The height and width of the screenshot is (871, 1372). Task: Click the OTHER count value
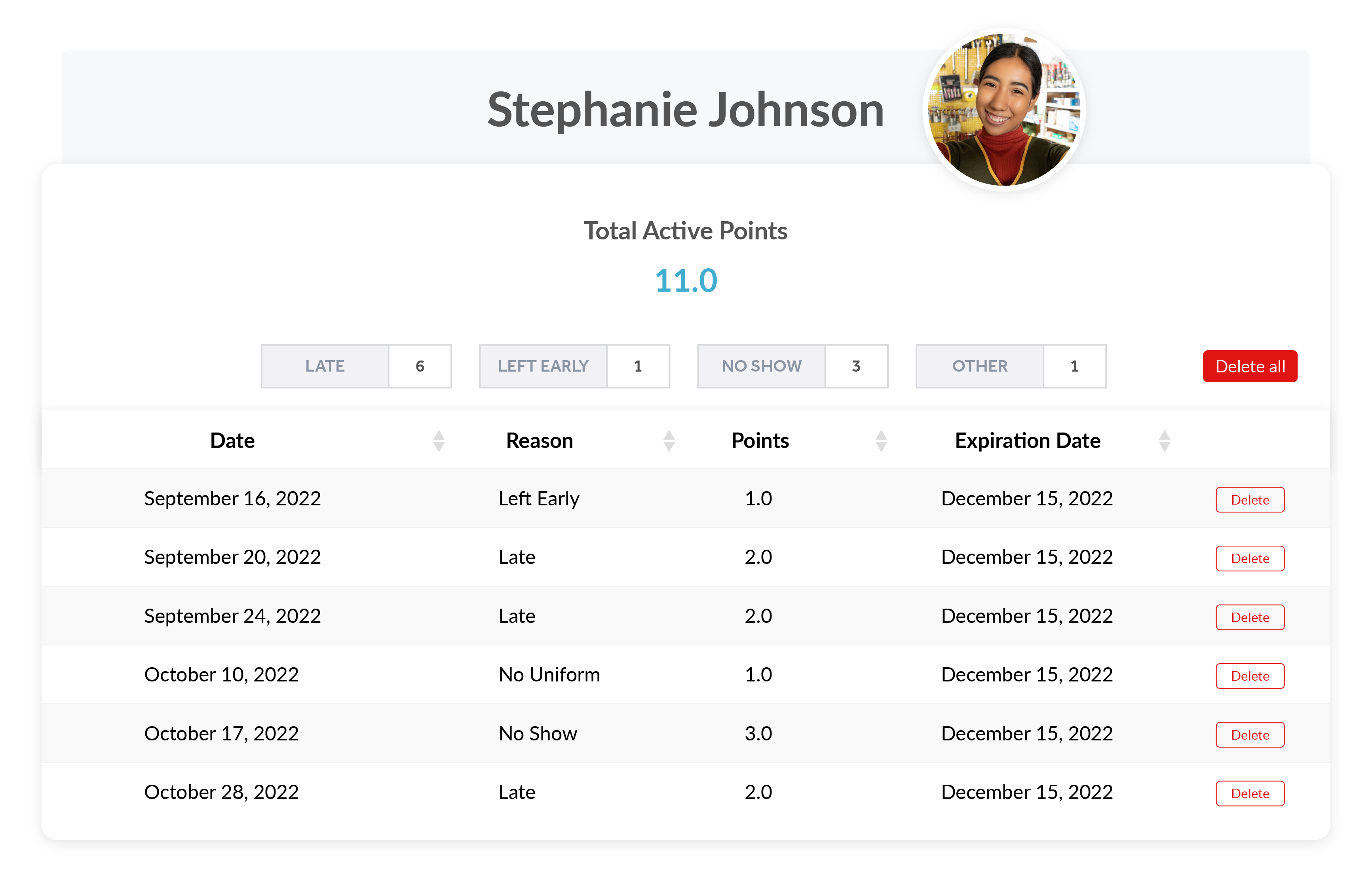coord(1075,366)
